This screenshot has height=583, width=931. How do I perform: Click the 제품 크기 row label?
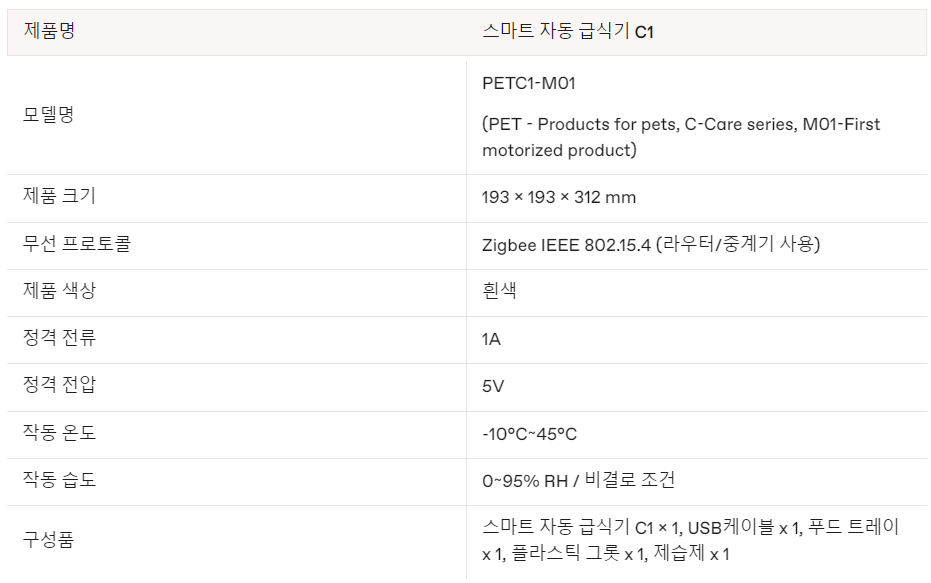(59, 196)
